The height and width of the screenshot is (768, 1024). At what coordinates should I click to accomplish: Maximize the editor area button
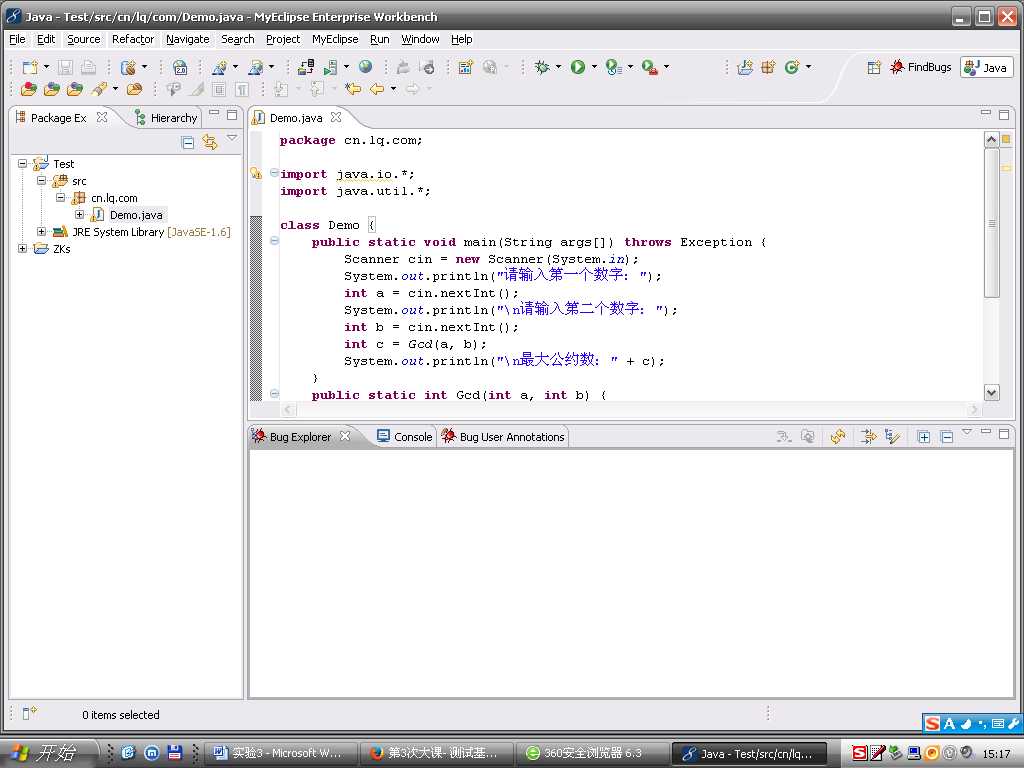pos(1004,115)
